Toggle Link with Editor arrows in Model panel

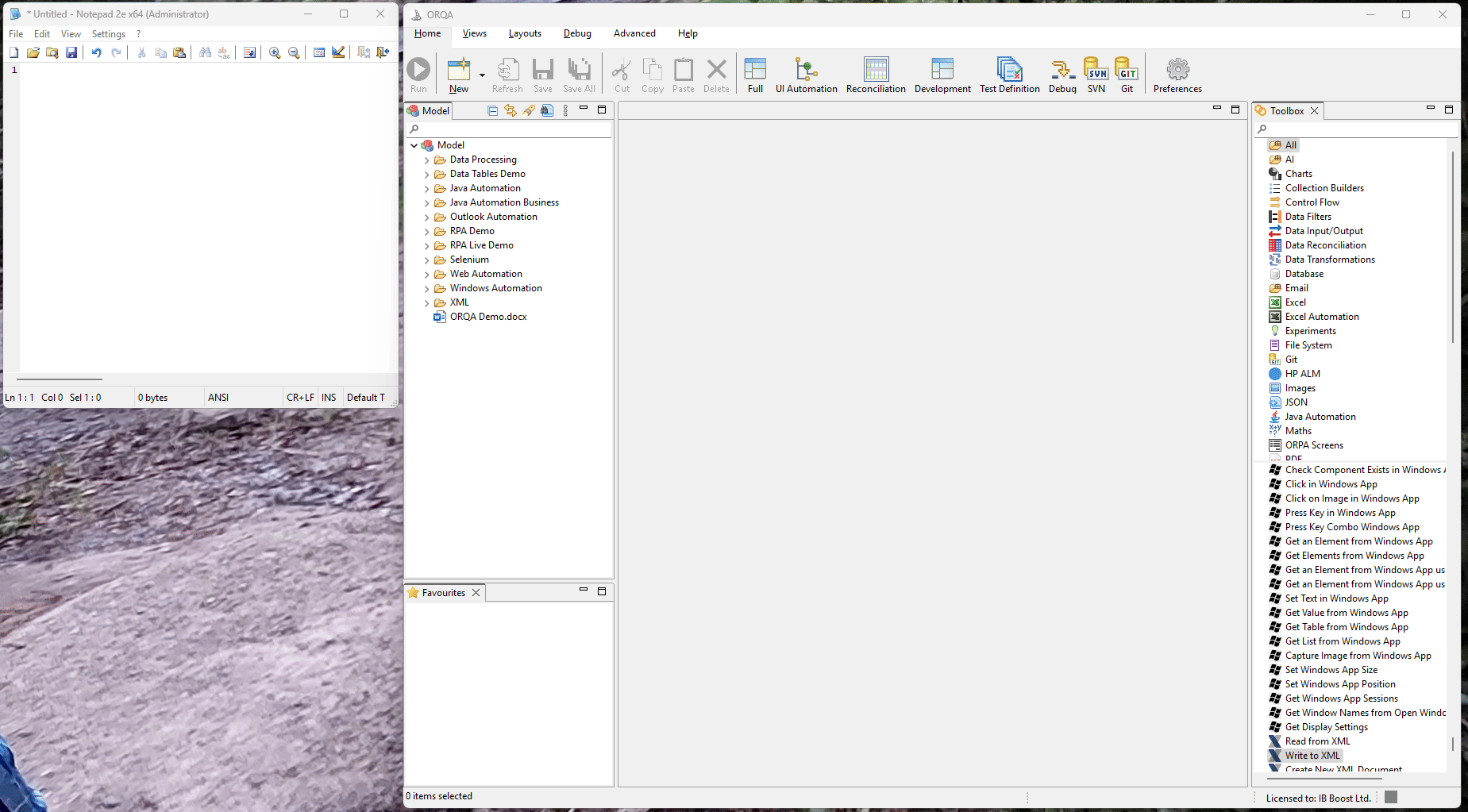pos(511,111)
